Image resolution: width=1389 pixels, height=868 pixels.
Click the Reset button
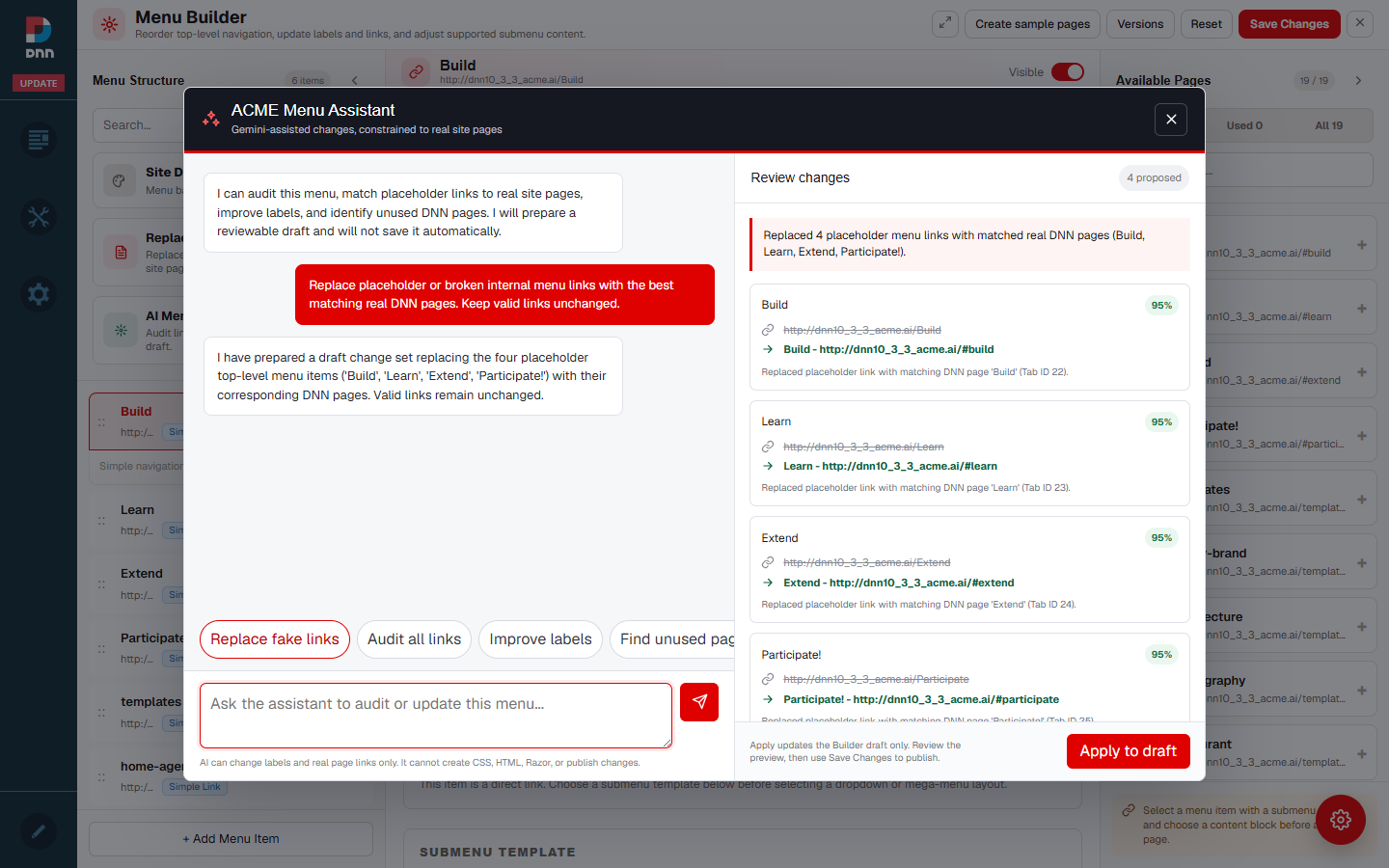[1206, 24]
